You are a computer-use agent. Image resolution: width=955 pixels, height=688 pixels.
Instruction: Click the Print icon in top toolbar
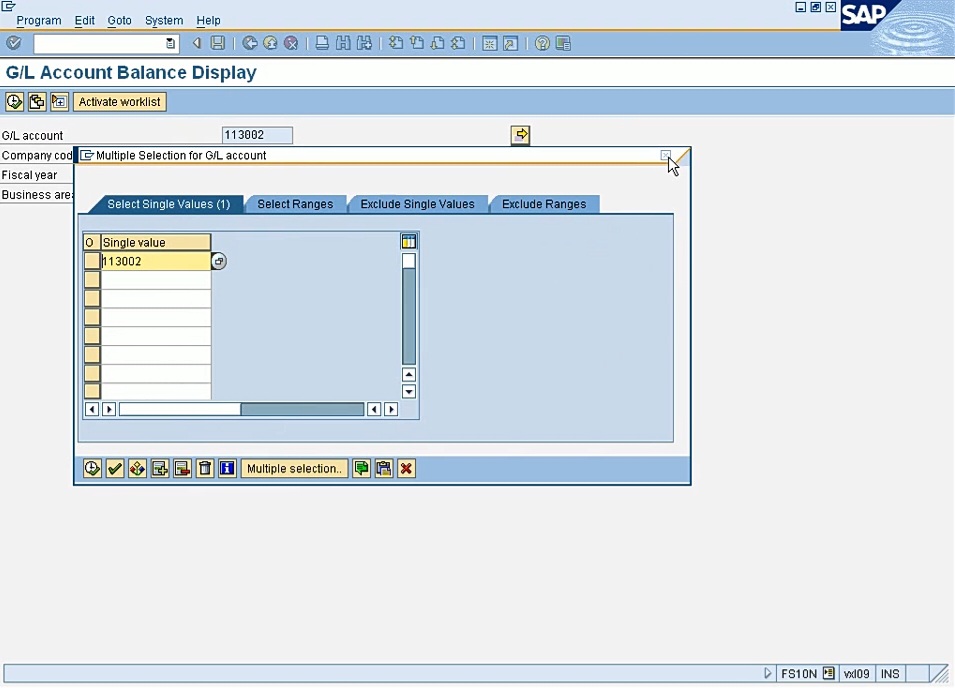click(322, 43)
